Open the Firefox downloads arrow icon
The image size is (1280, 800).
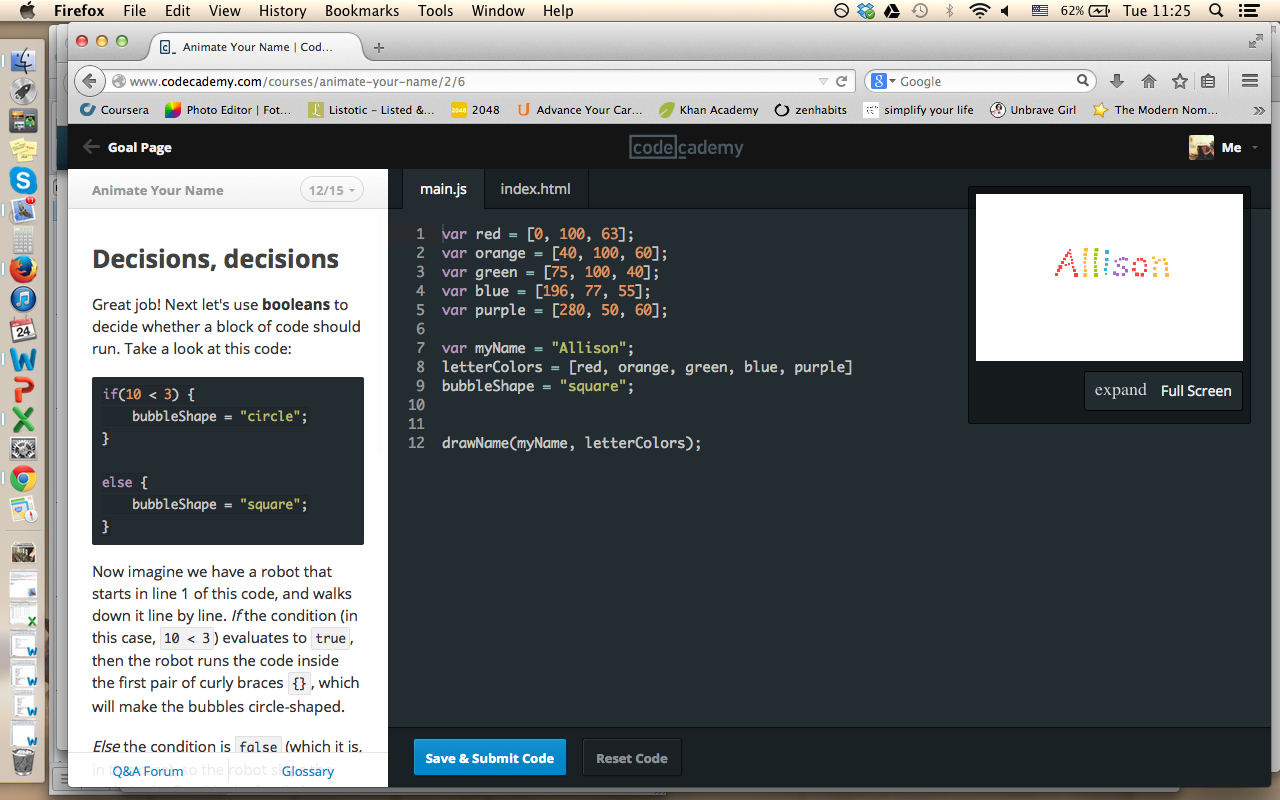1117,81
